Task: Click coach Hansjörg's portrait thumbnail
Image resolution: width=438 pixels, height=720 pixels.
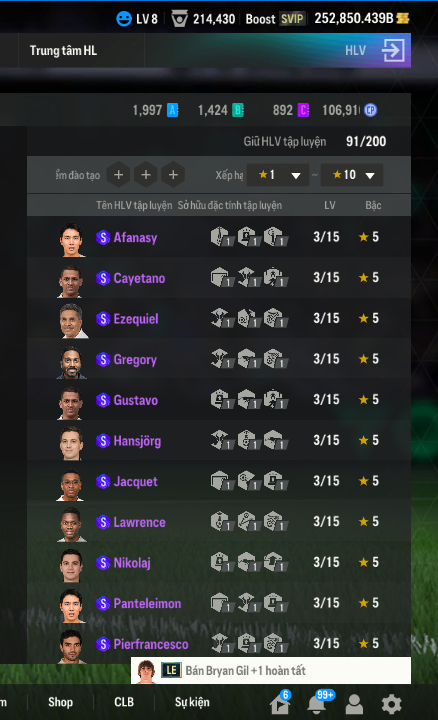Action: tap(71, 443)
